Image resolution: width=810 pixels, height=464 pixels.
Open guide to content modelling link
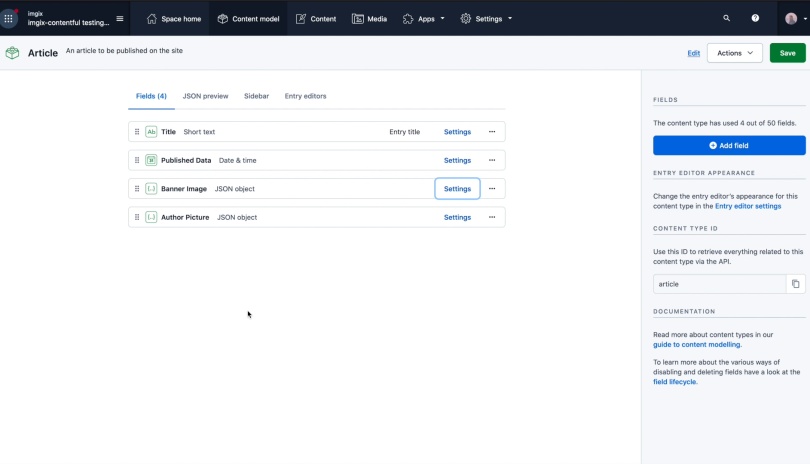(696, 345)
